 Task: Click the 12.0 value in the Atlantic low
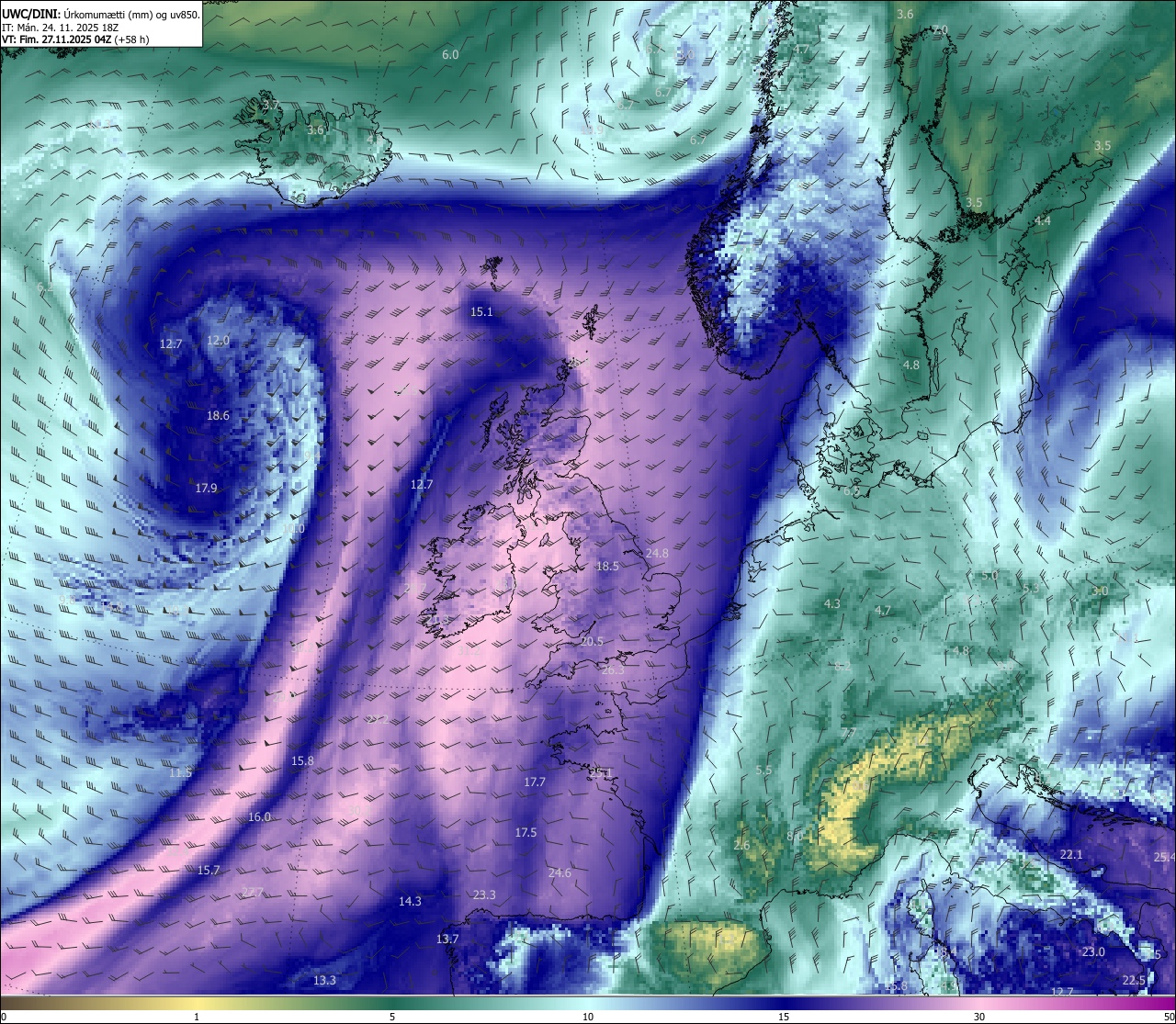(218, 341)
